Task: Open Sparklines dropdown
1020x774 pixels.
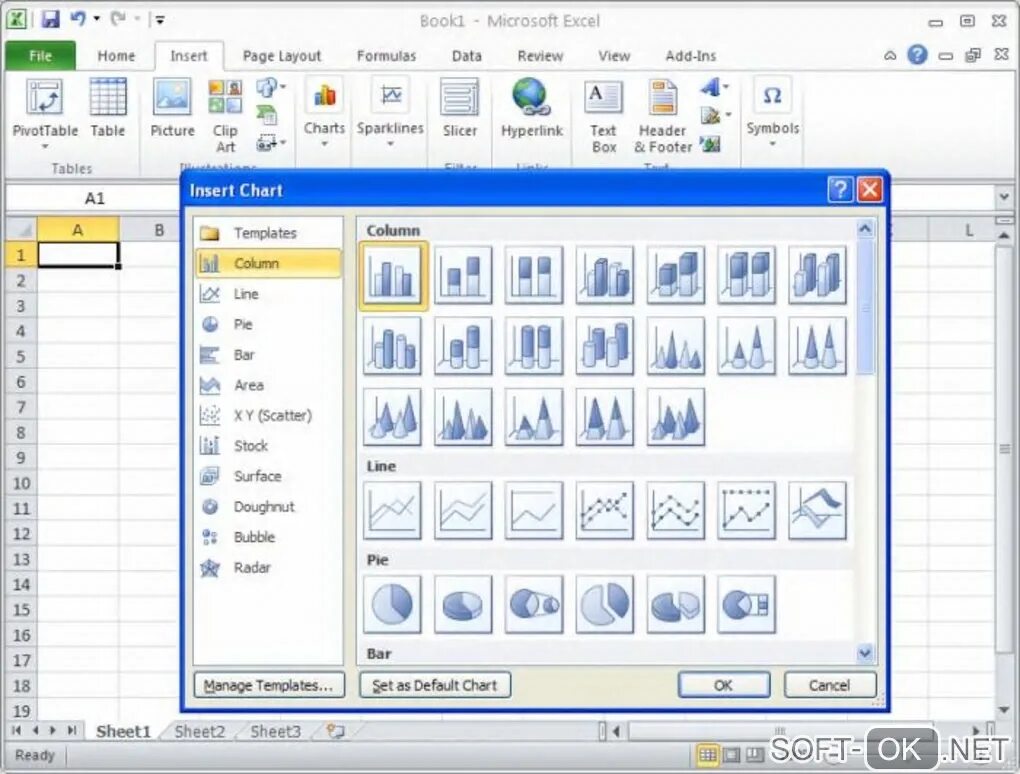Action: (390, 112)
